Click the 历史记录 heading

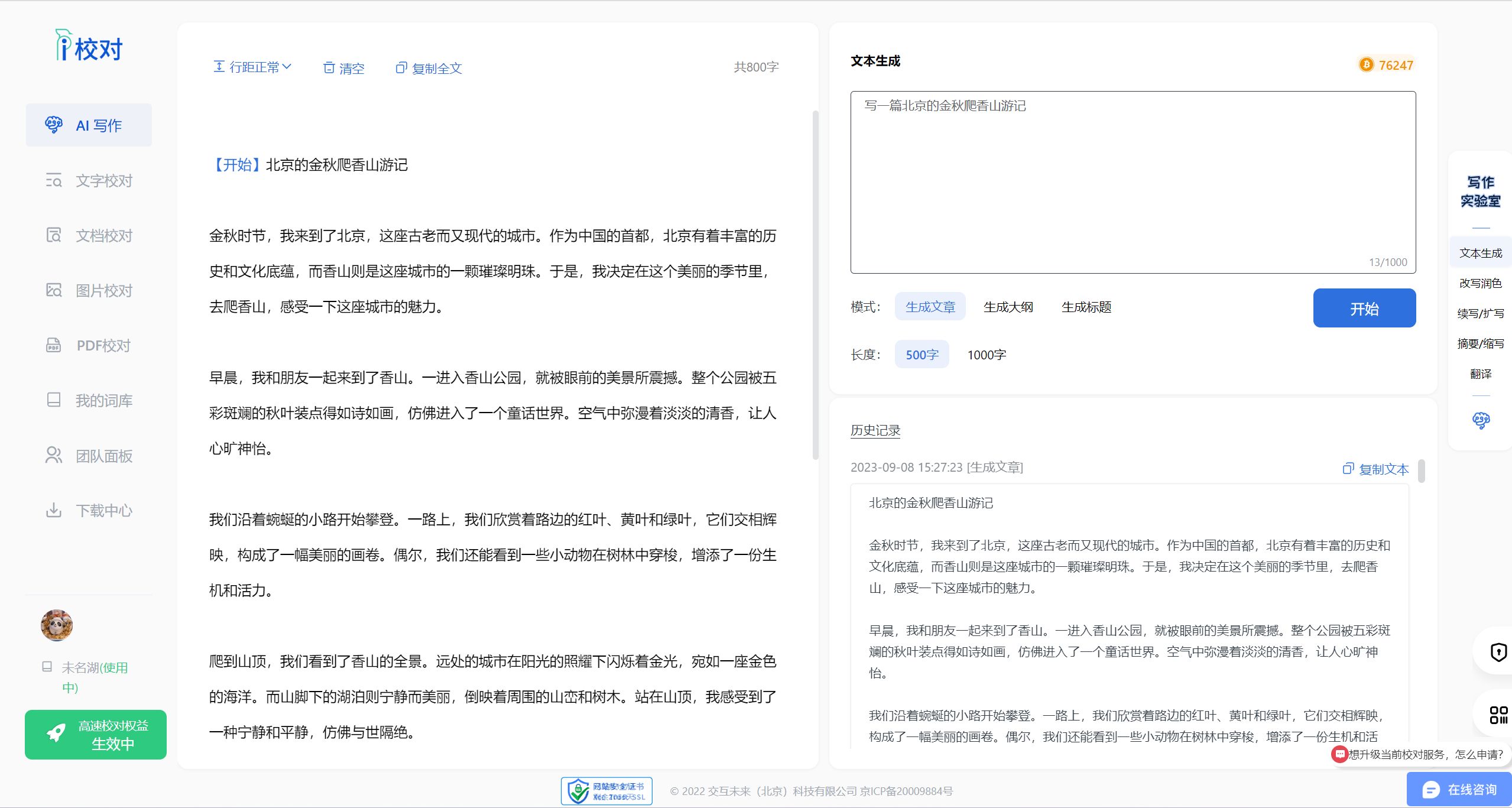click(875, 430)
